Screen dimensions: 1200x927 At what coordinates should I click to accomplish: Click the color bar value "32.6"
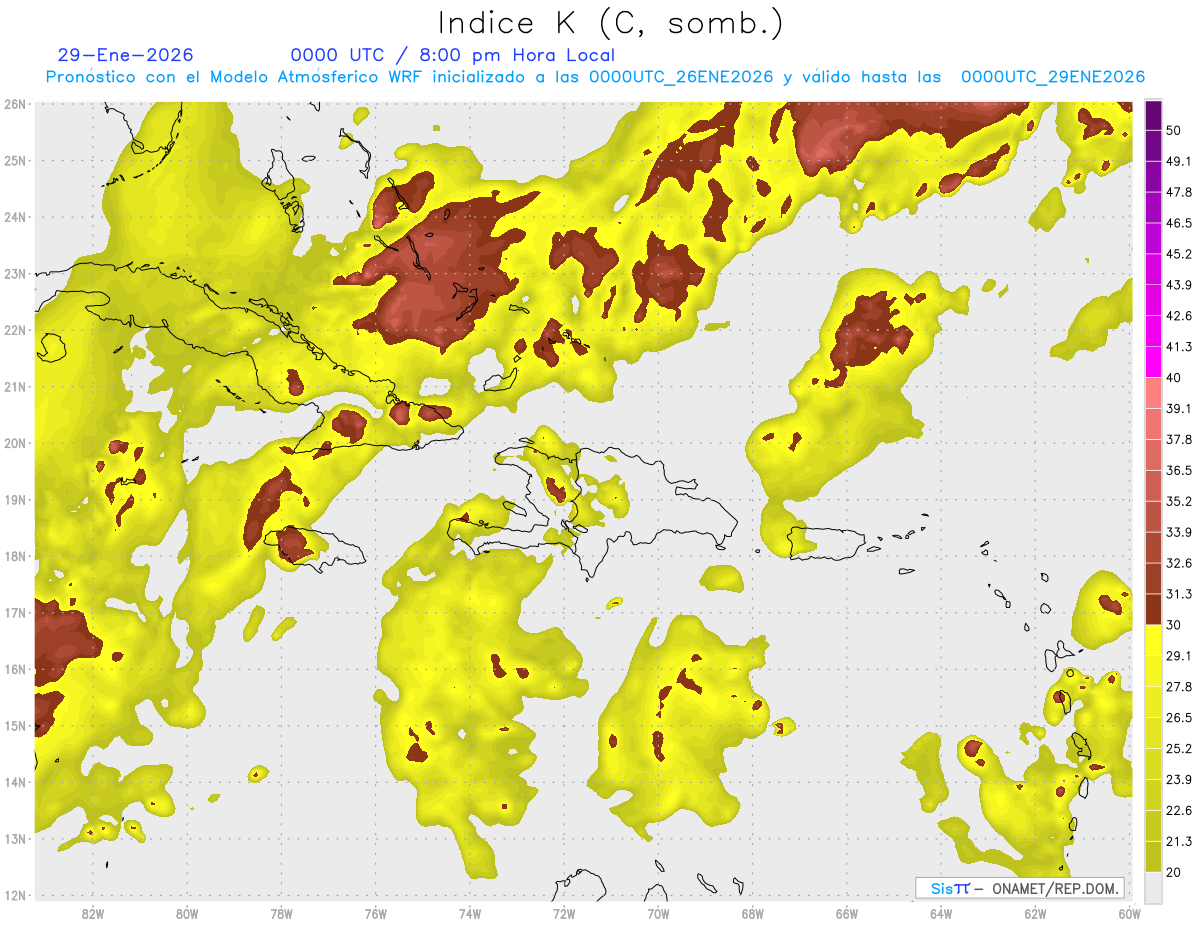(1180, 563)
